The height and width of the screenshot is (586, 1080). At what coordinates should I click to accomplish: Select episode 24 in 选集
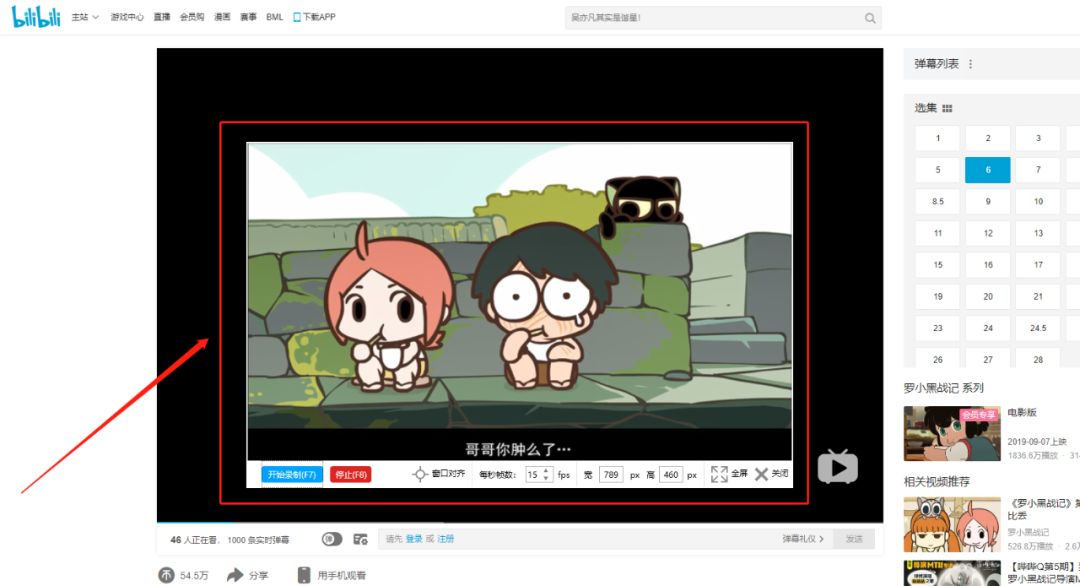coord(988,328)
